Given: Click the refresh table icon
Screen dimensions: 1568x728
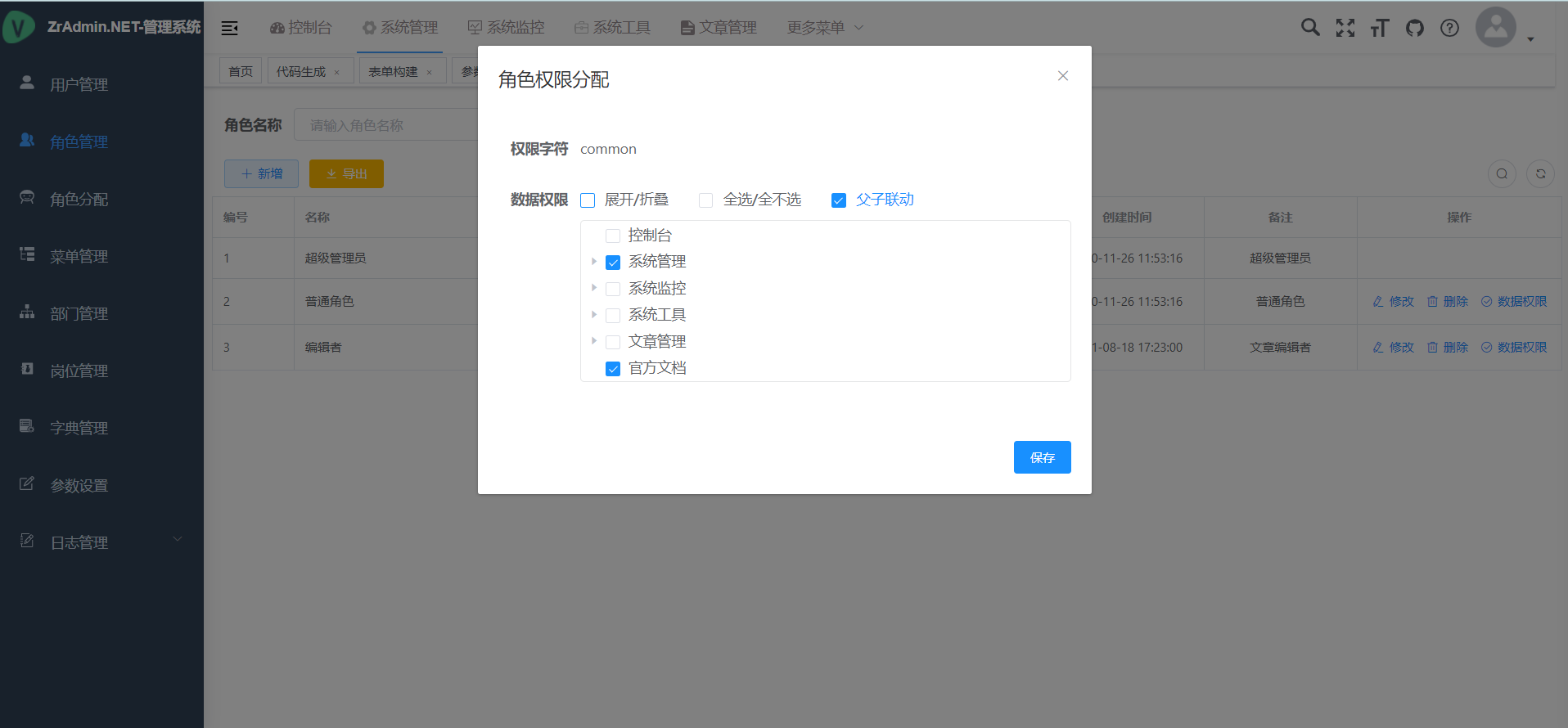Looking at the screenshot, I should pyautogui.click(x=1540, y=173).
